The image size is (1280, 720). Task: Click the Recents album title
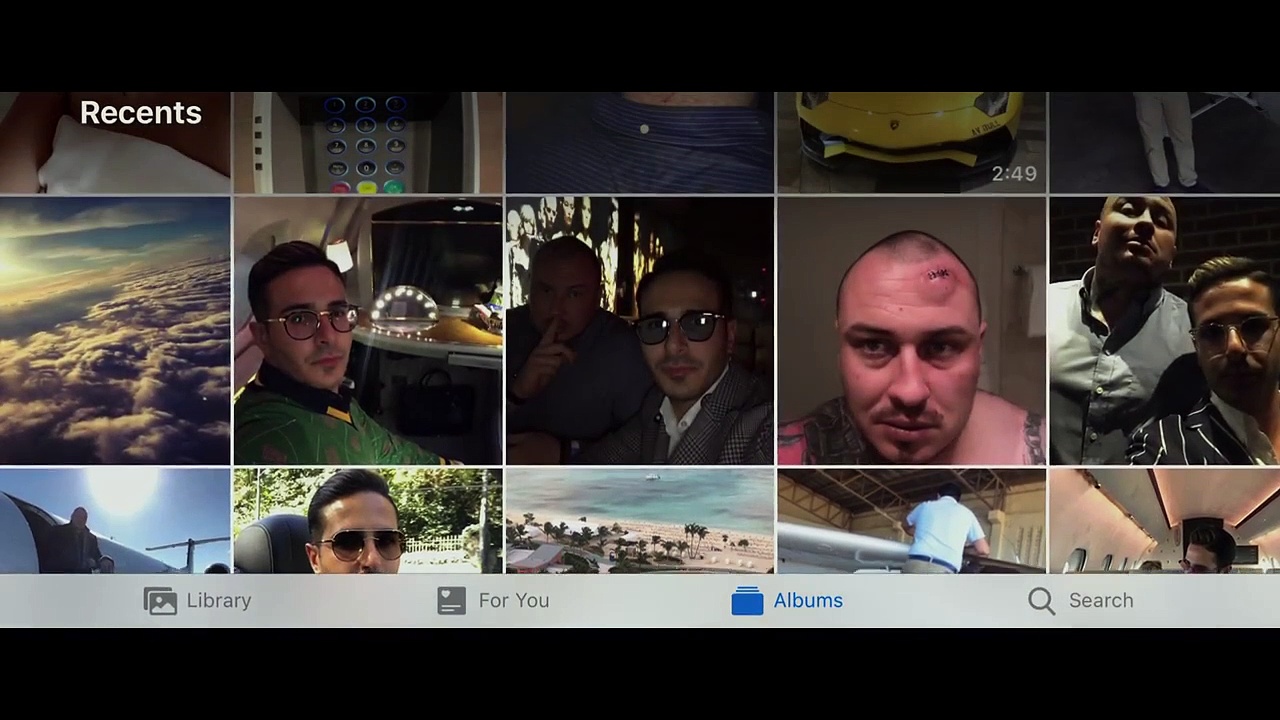141,113
